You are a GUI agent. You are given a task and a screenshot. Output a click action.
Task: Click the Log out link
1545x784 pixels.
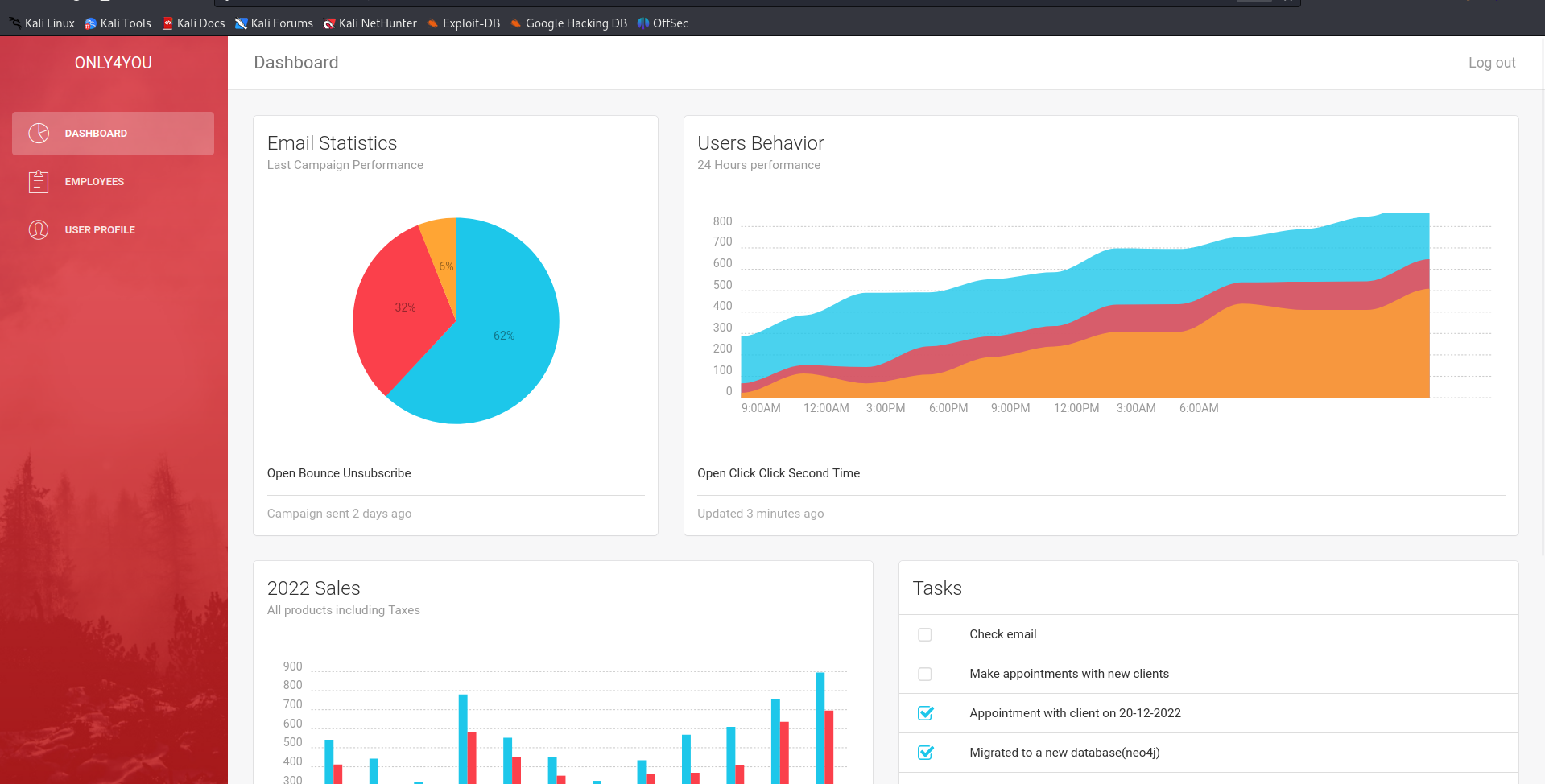coord(1492,63)
